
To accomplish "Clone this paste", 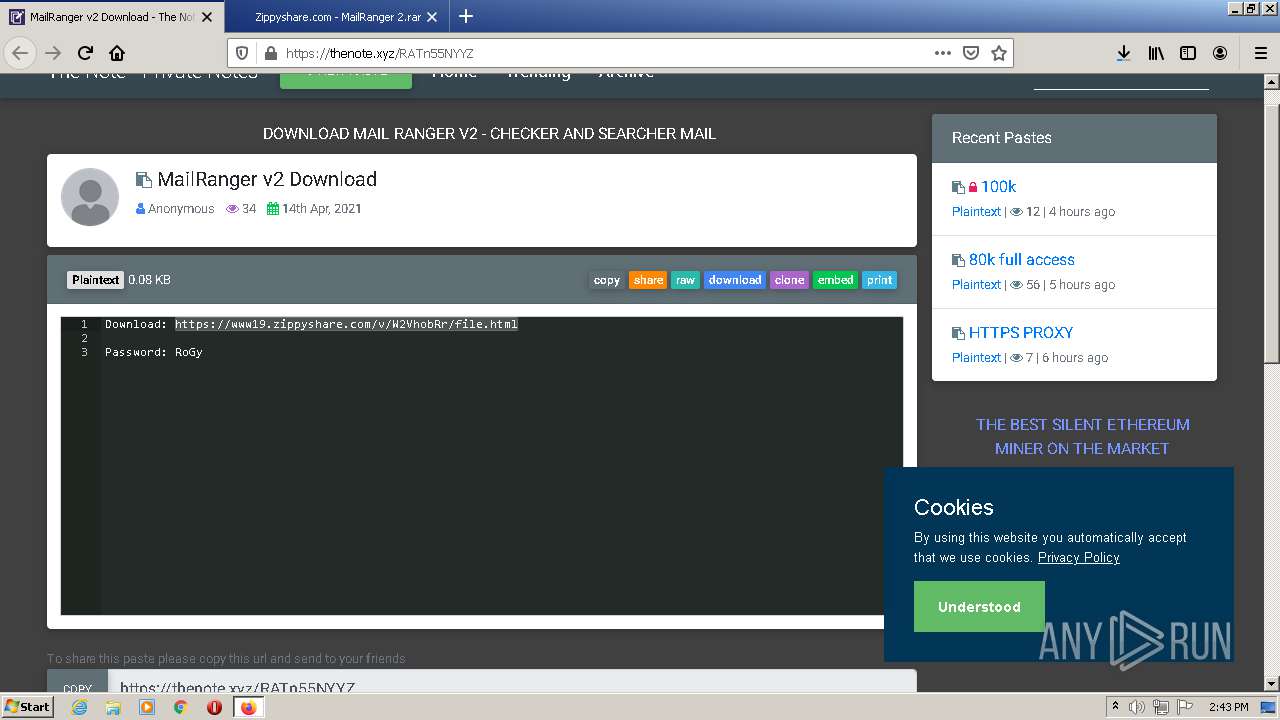I will click(789, 280).
